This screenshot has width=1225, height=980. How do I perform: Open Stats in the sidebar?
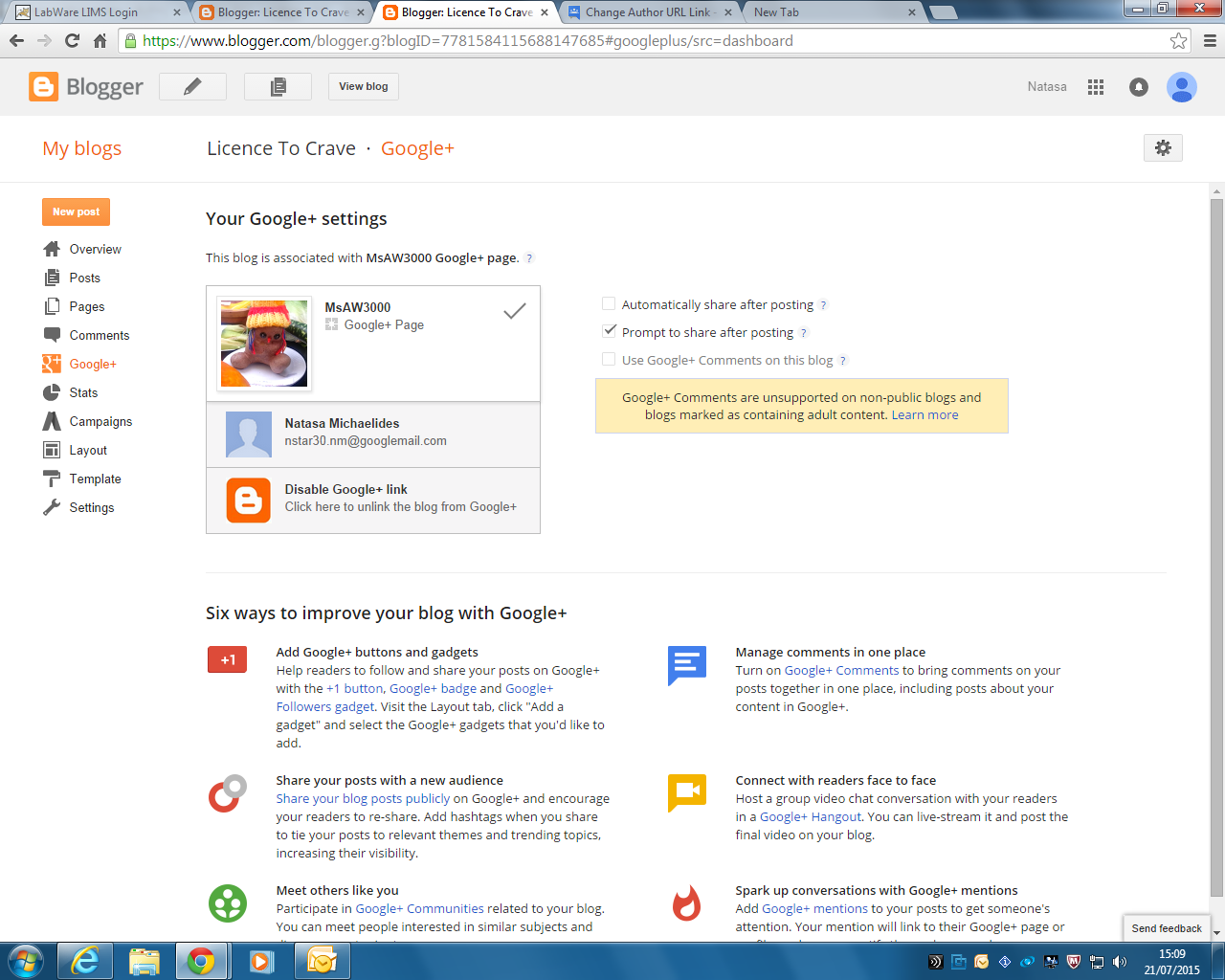pos(83,392)
